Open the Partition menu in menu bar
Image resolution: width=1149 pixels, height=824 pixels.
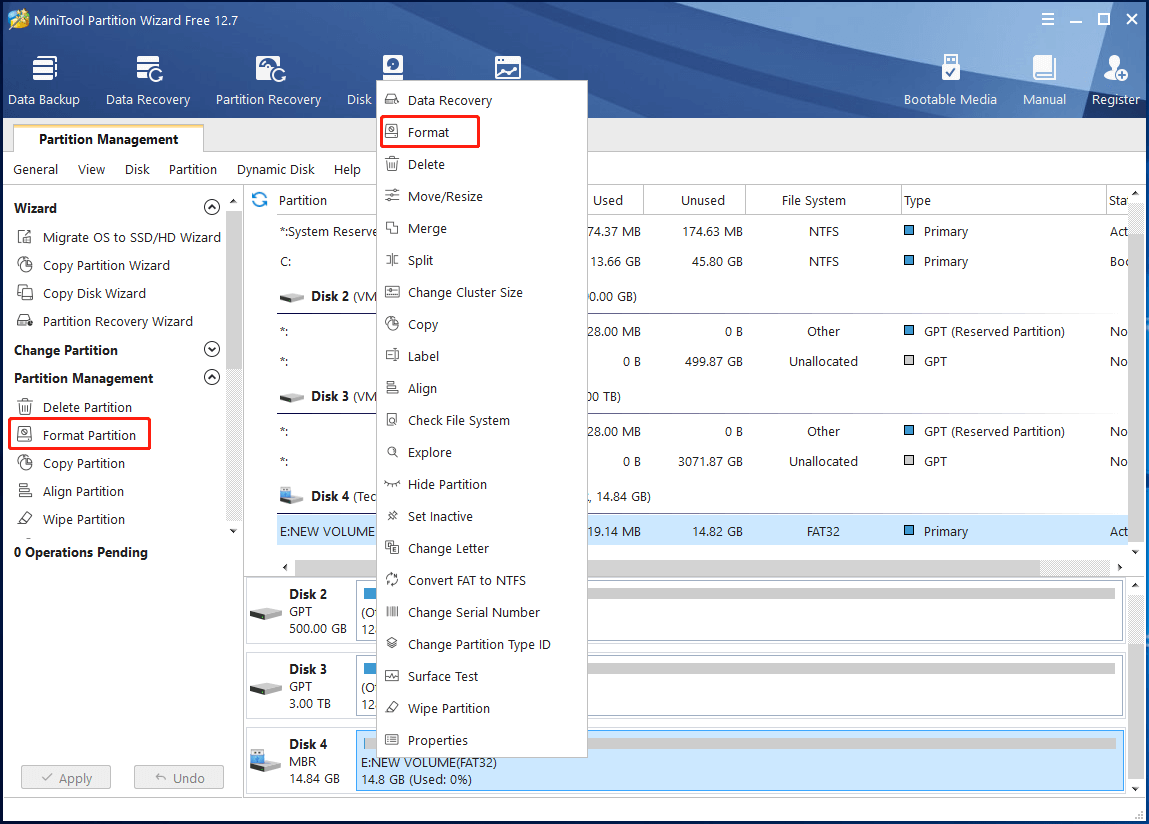(193, 169)
